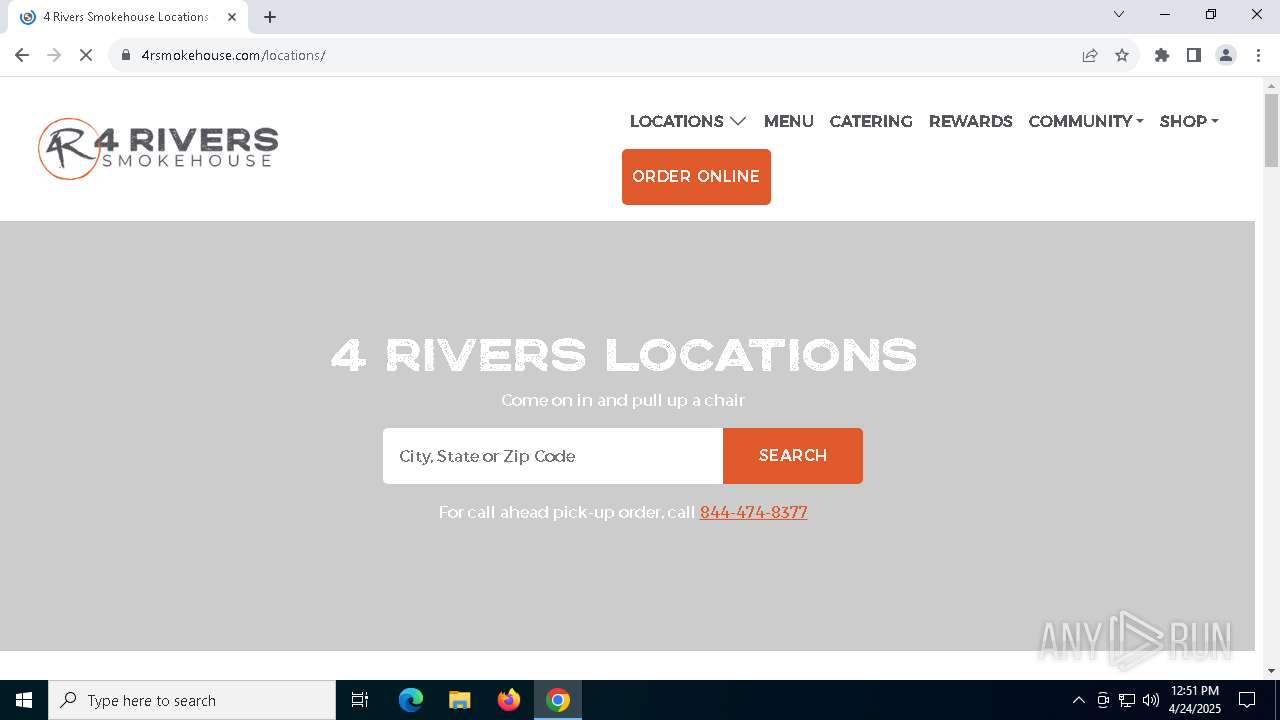Open the Menu page
The height and width of the screenshot is (720, 1280).
click(x=789, y=121)
